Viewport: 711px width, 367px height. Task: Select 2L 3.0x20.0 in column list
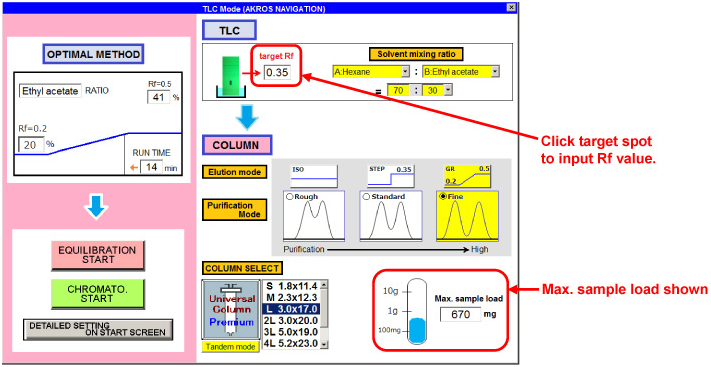pyautogui.click(x=290, y=320)
